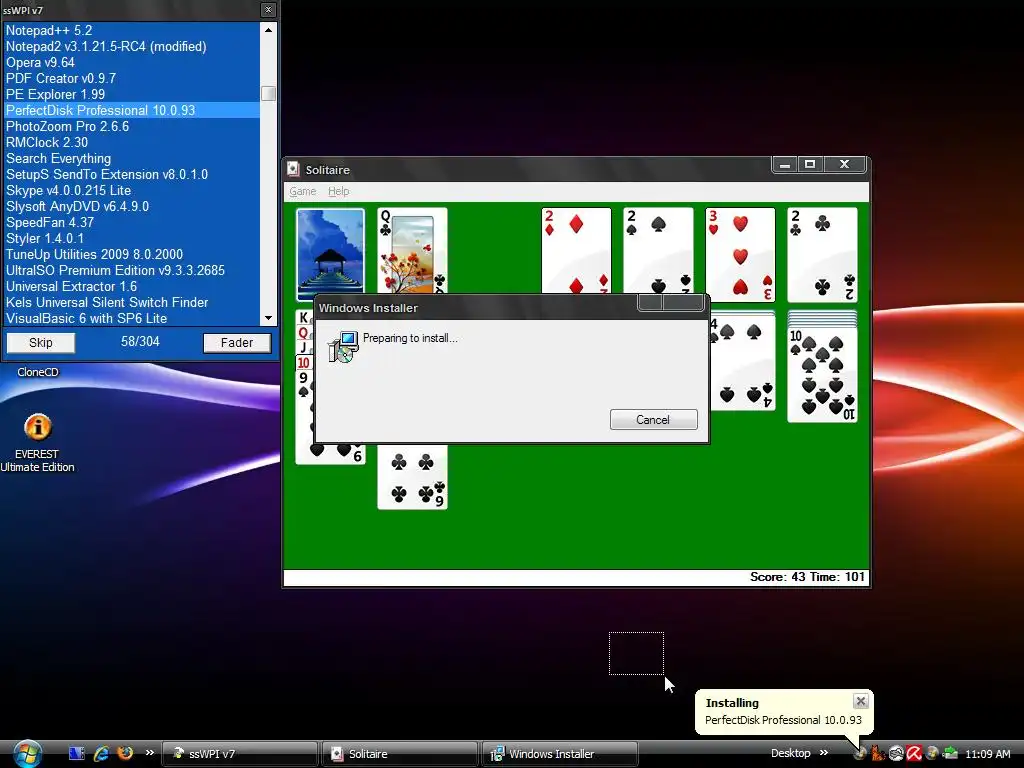Click the CloneCD desktop shortcut label
Viewport: 1024px width, 768px height.
38,372
